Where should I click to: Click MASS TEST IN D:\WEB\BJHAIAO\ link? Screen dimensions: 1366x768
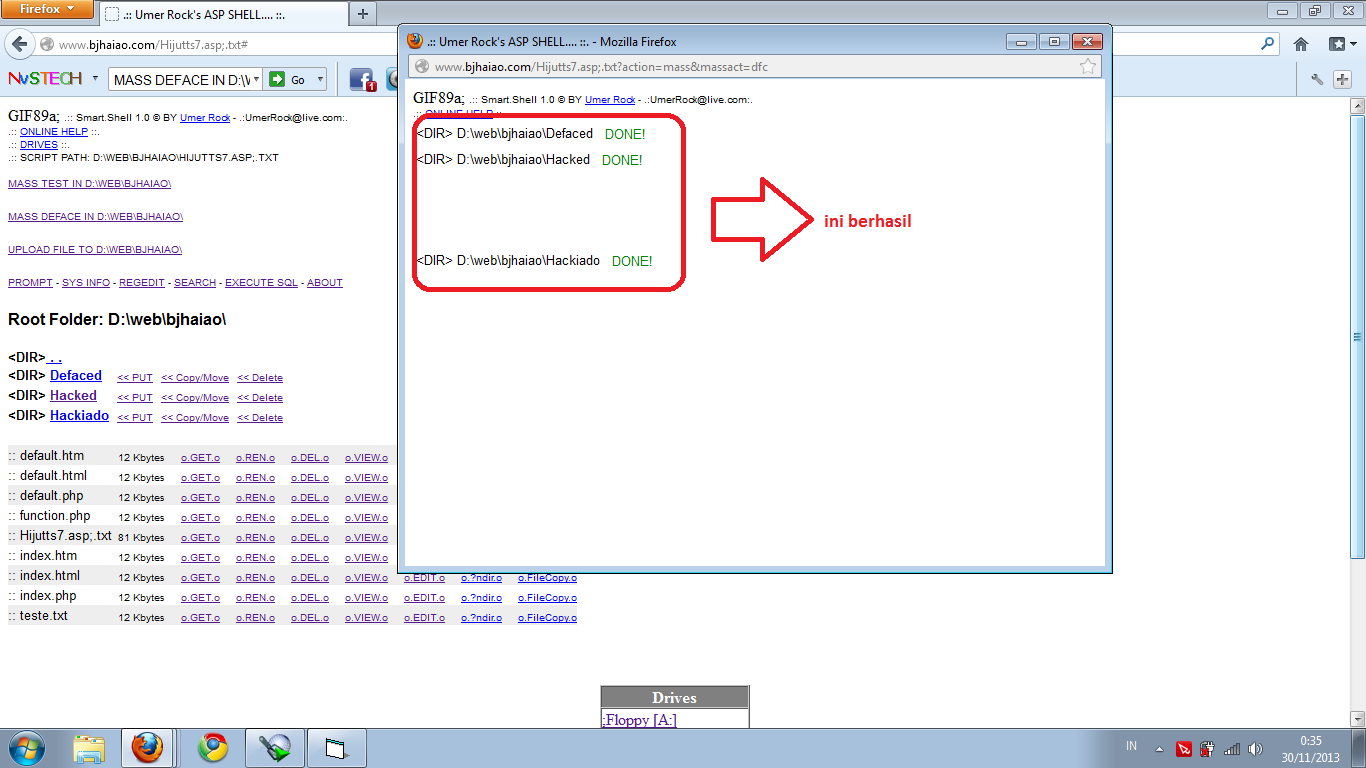(x=89, y=184)
